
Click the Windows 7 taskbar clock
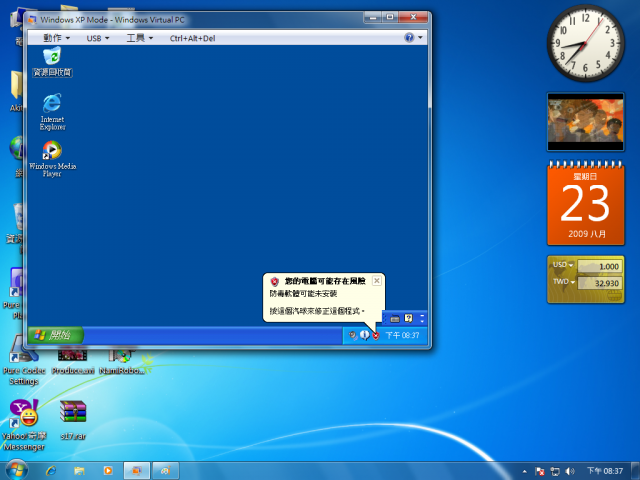[x=605, y=471]
